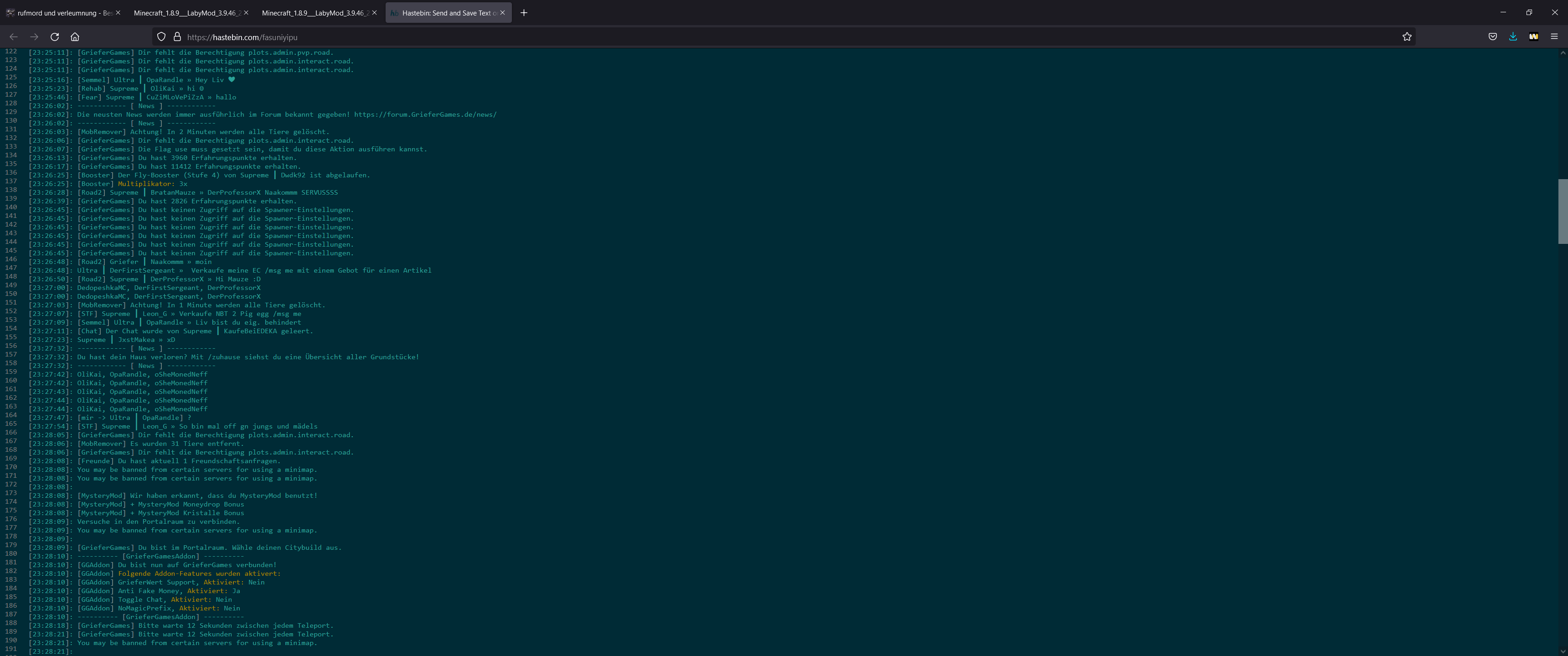This screenshot has width=1568, height=656.
Task: Go forward to the next page
Action: click(34, 36)
